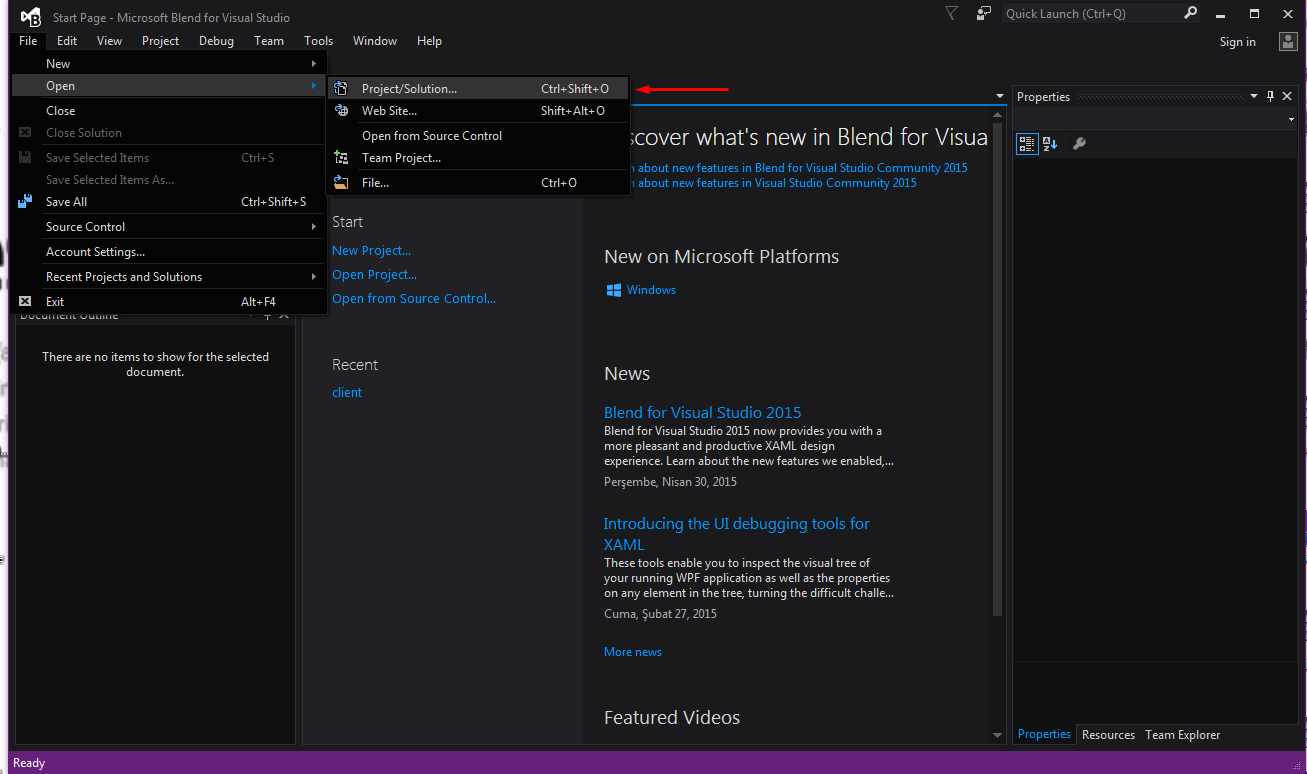Open the Blend for Visual Studio 2015 news headline

click(702, 413)
